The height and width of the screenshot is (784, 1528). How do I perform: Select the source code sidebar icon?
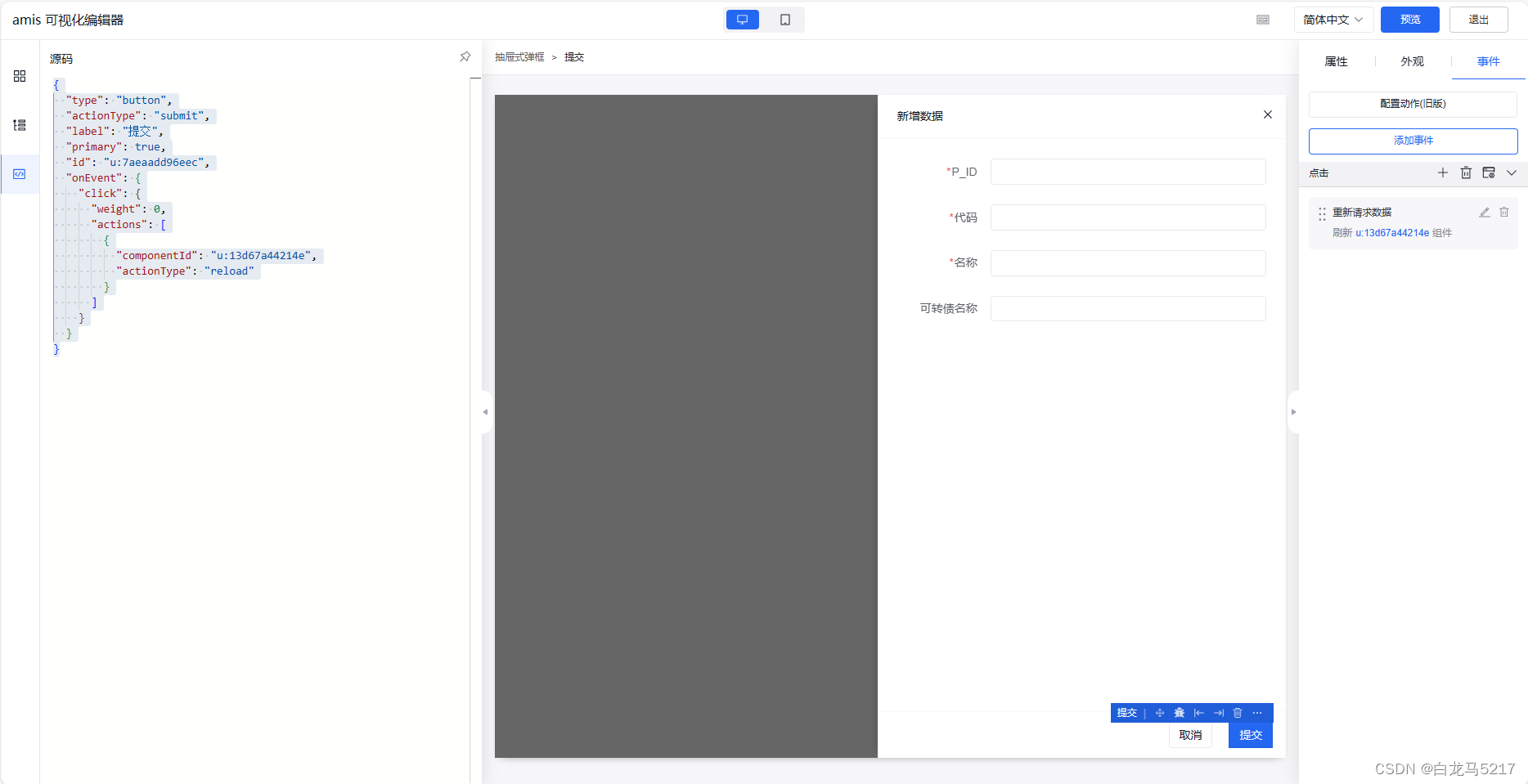20,174
